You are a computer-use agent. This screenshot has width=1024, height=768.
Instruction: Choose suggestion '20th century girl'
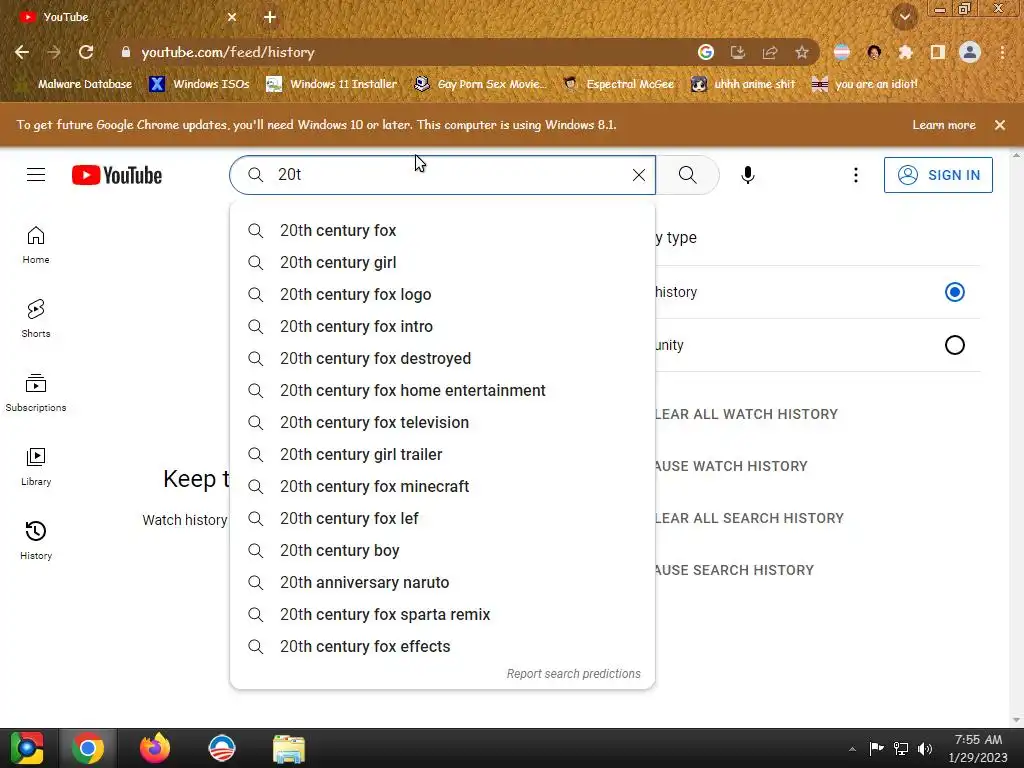442,263
